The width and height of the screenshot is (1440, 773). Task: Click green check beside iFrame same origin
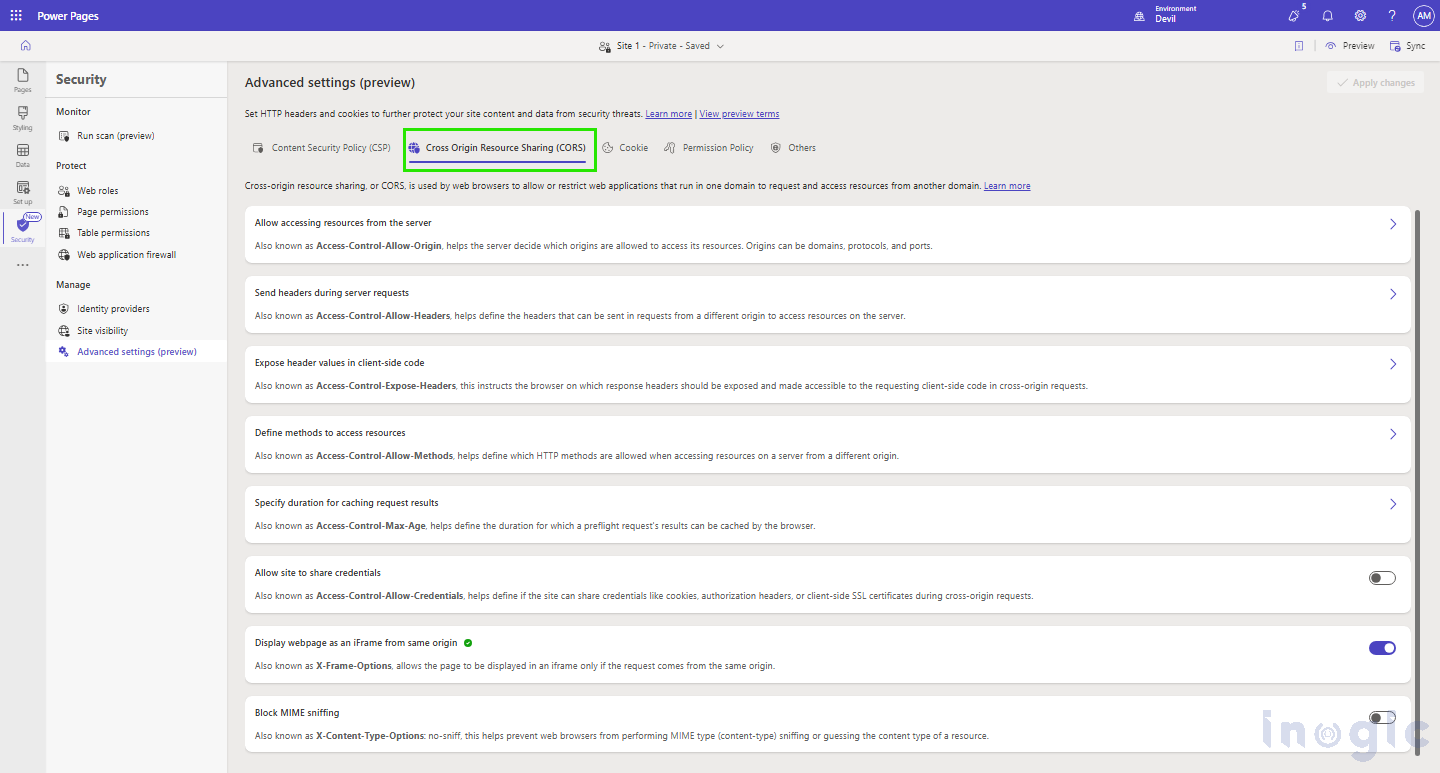coord(468,643)
